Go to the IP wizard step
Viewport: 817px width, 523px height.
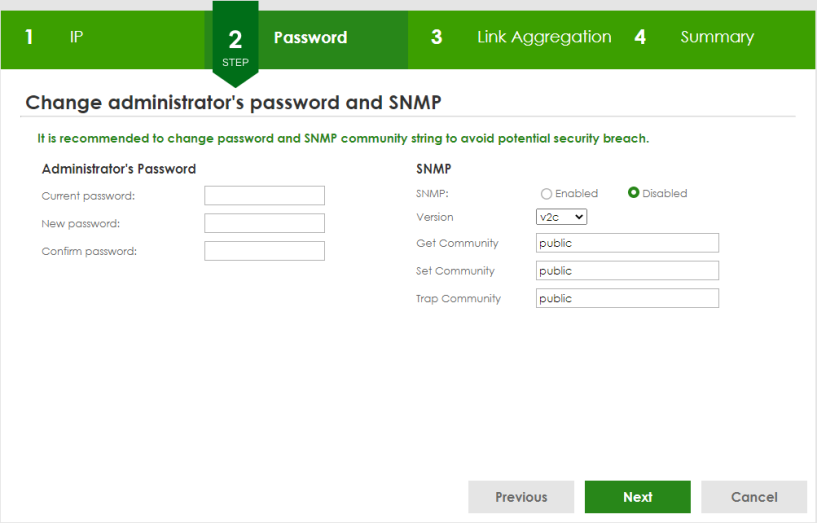click(x=76, y=37)
